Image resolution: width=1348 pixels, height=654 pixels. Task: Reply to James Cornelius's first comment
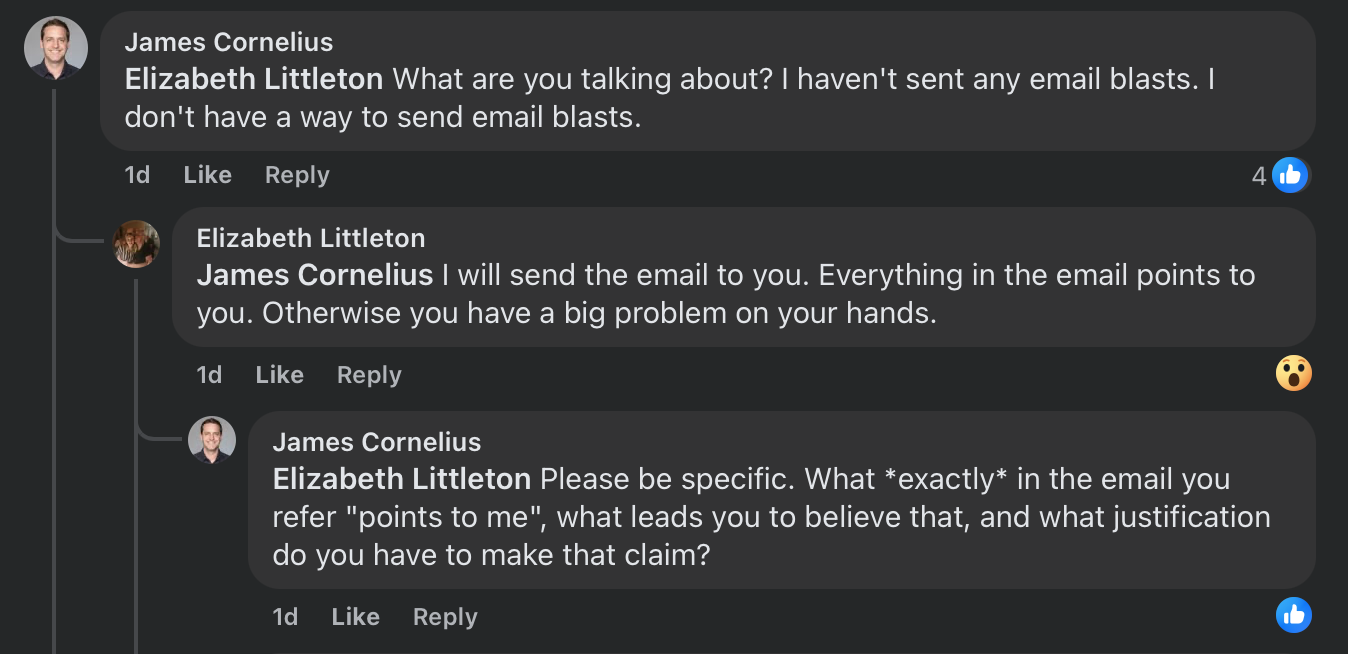click(296, 175)
